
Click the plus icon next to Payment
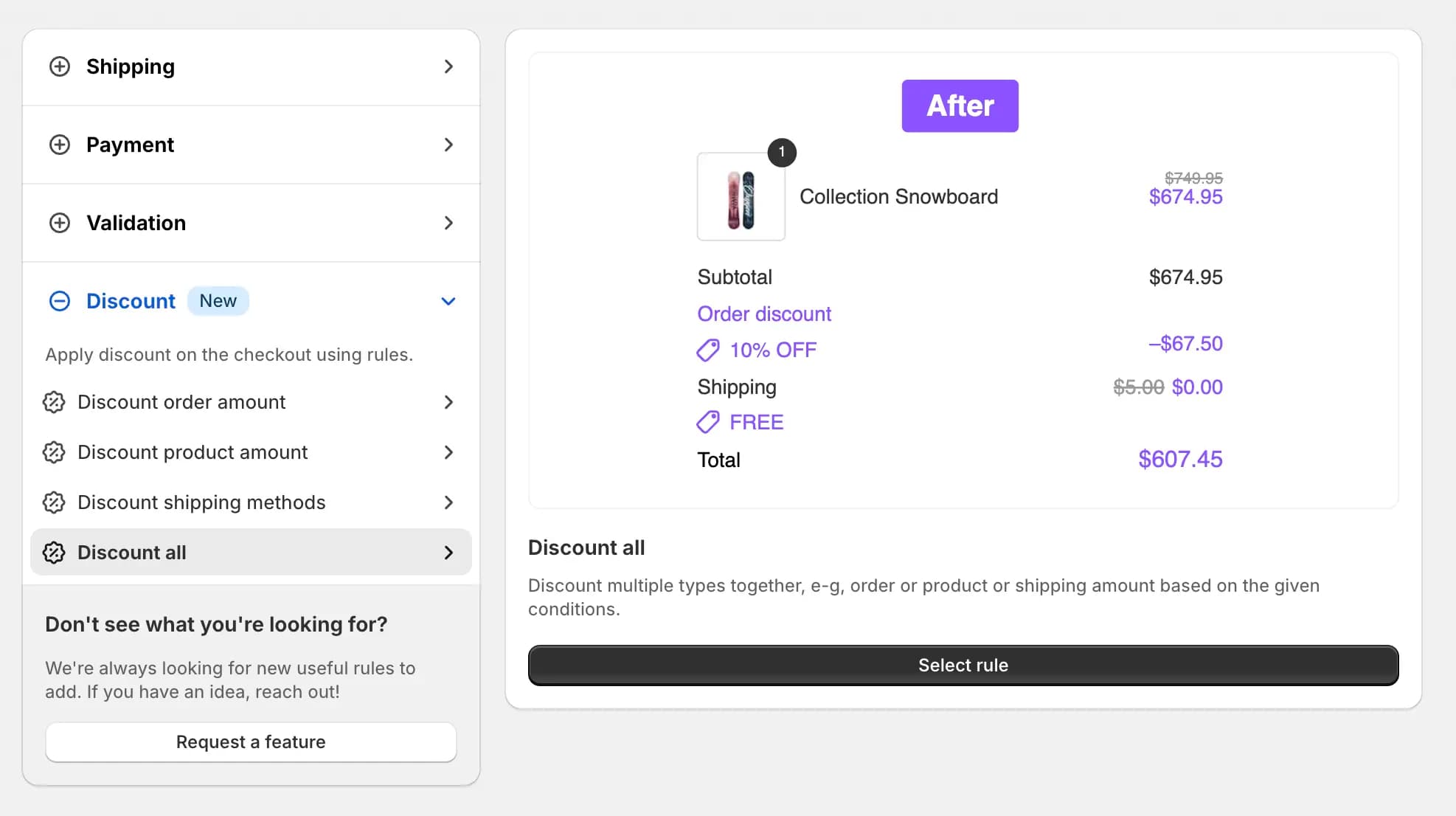[60, 145]
